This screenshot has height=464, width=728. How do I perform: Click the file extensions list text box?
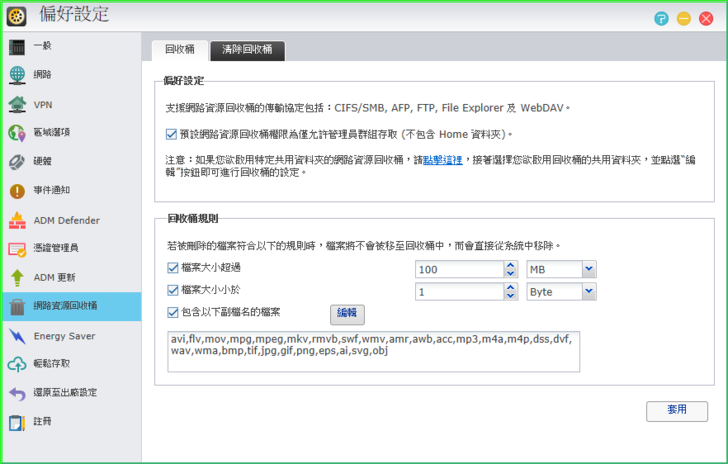point(374,352)
